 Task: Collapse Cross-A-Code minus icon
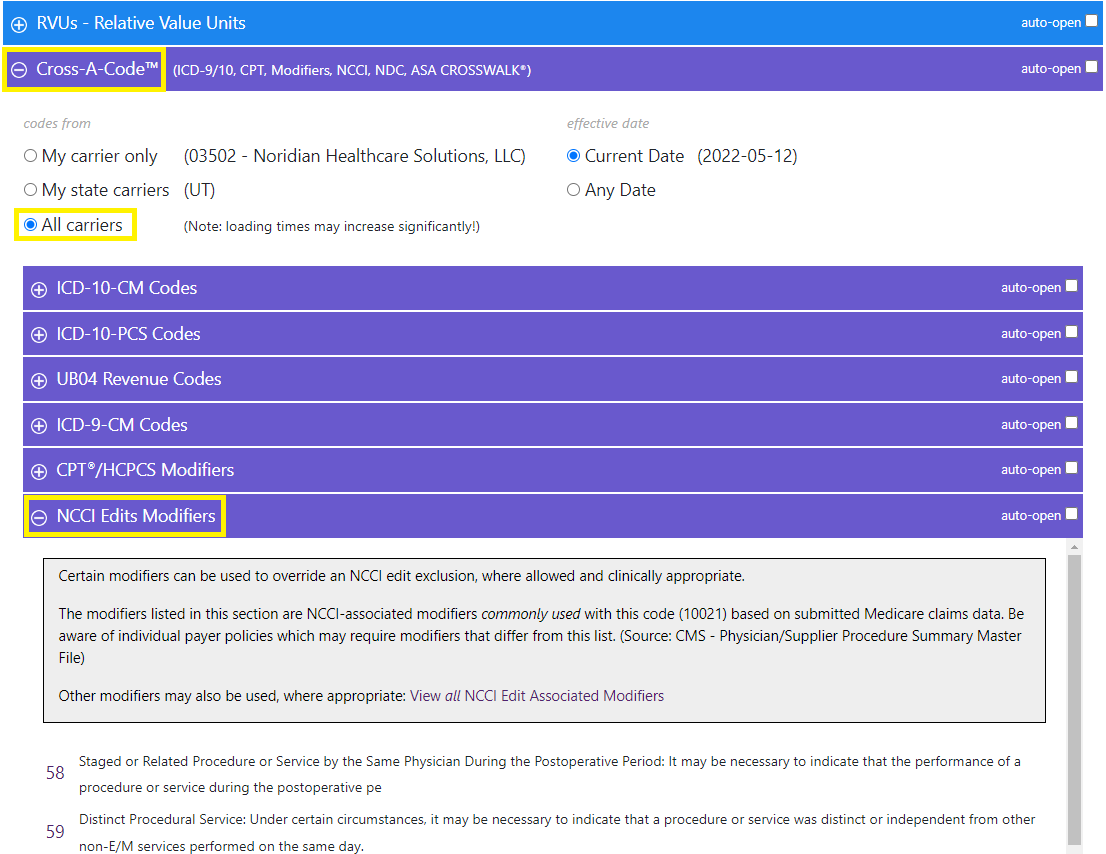pos(19,70)
